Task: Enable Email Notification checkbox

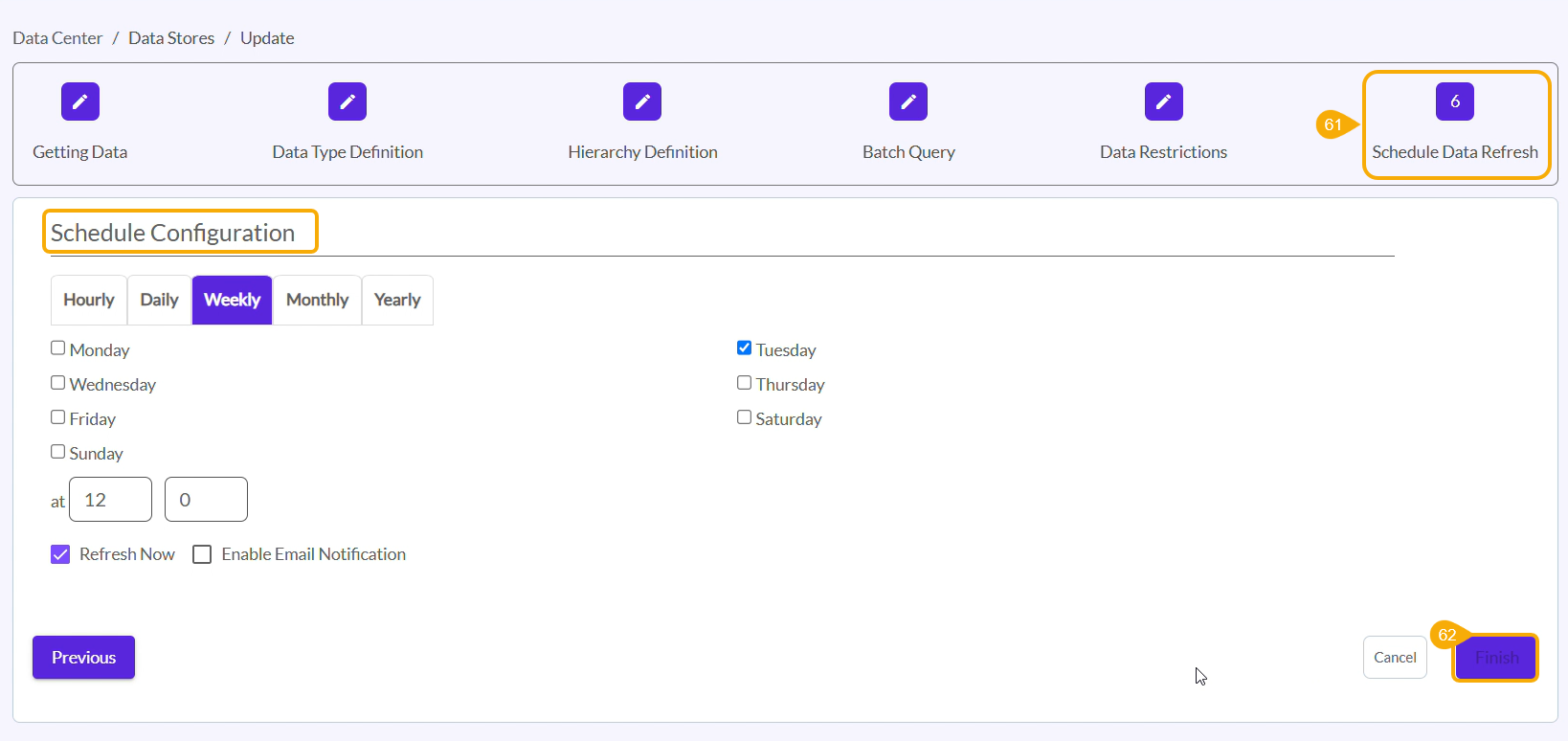Action: [202, 554]
